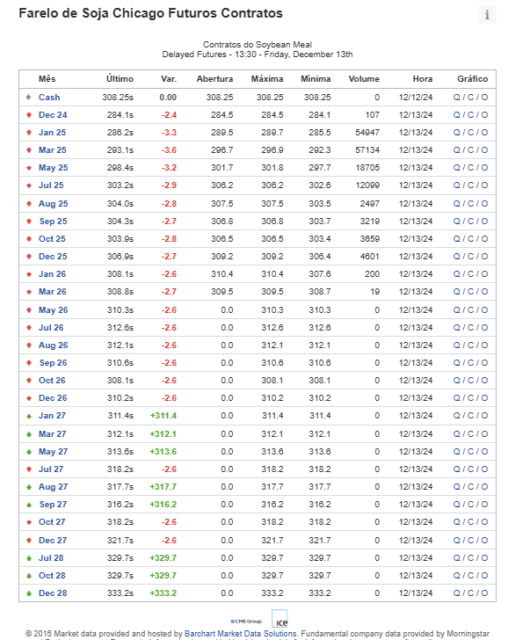Viewport: 508px width, 640px height.
Task: Click the CME Group logo
Action: pos(246,621)
